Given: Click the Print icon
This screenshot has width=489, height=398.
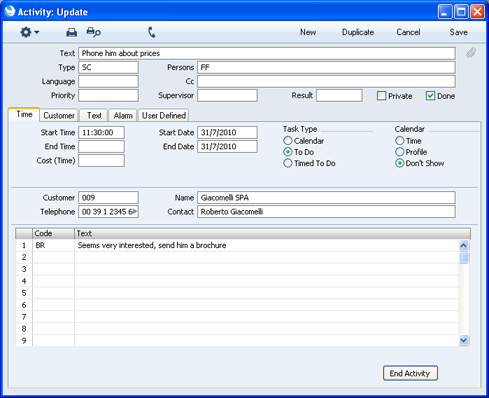Looking at the screenshot, I should (71, 32).
